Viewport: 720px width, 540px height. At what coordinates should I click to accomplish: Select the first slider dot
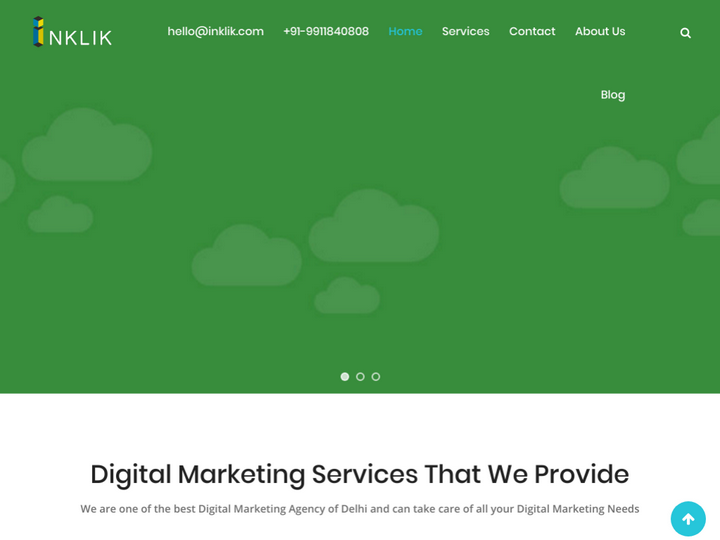(x=345, y=377)
